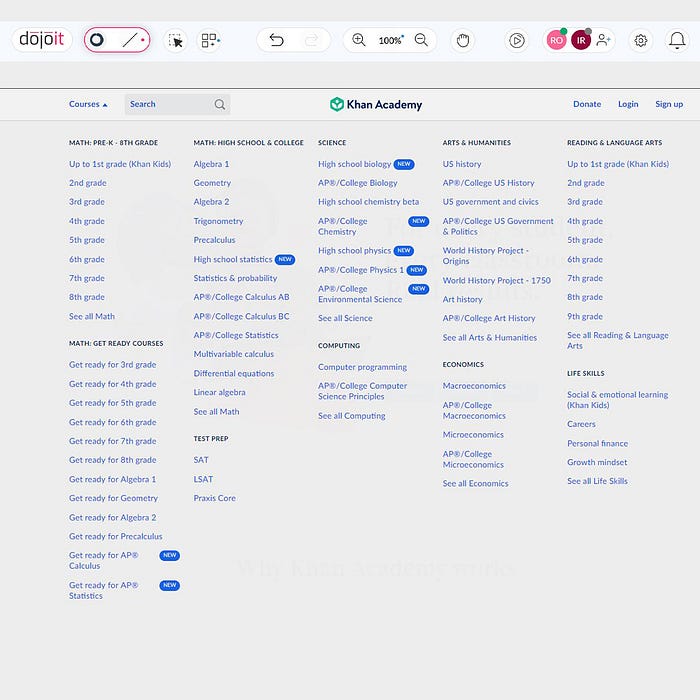Enable the hand pan tool
This screenshot has width=700, height=700.
click(x=463, y=41)
